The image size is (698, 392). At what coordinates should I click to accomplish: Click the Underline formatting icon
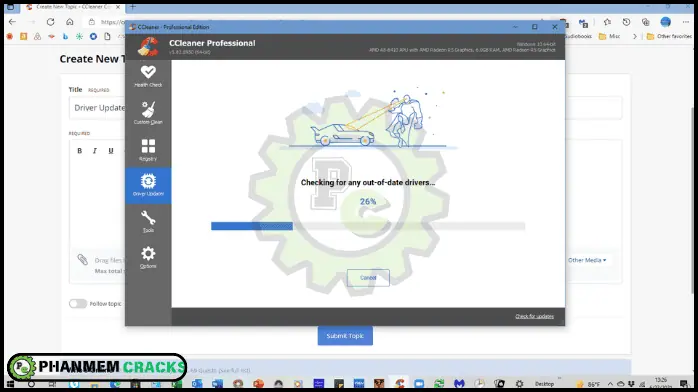[x=111, y=151]
